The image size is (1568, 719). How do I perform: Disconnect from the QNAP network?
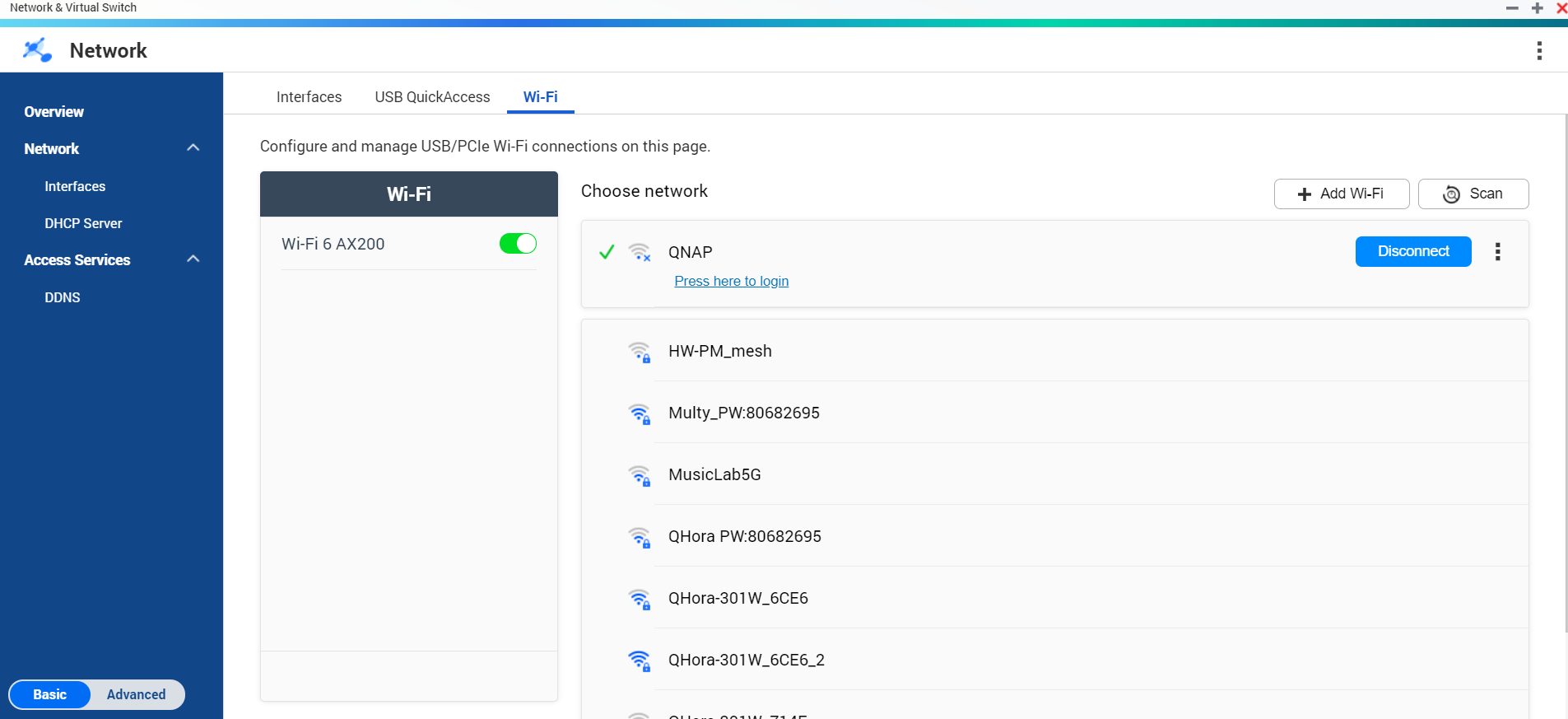pos(1412,251)
